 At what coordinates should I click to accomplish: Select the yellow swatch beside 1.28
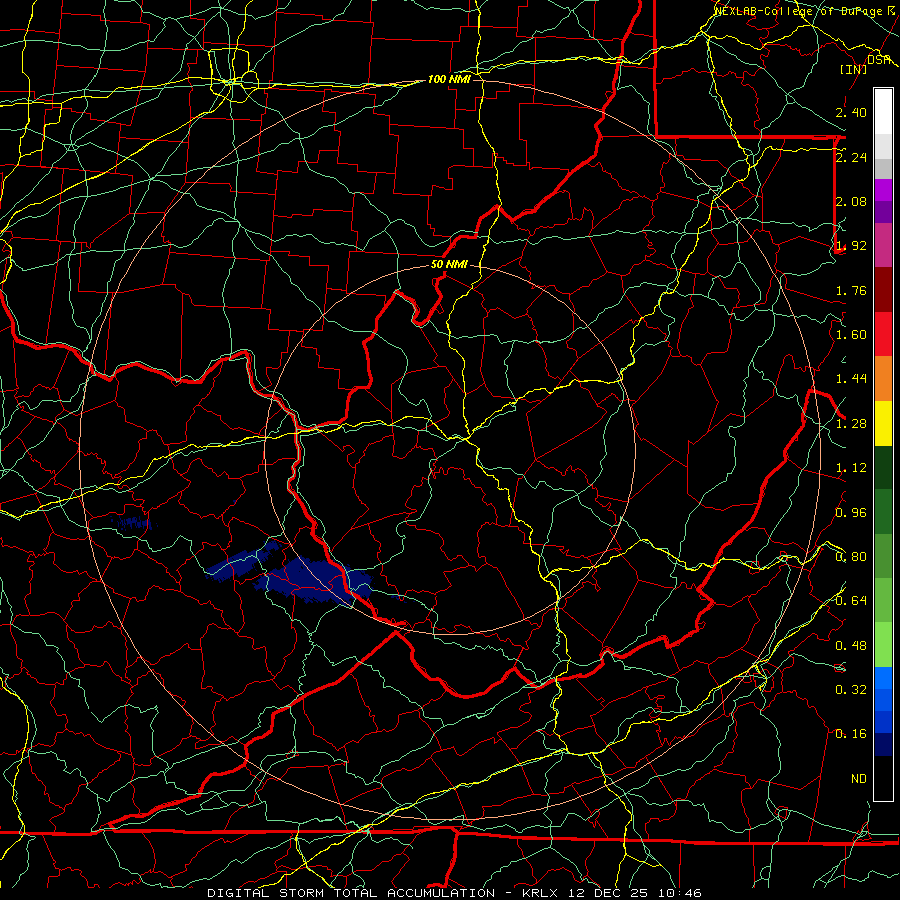(x=883, y=423)
